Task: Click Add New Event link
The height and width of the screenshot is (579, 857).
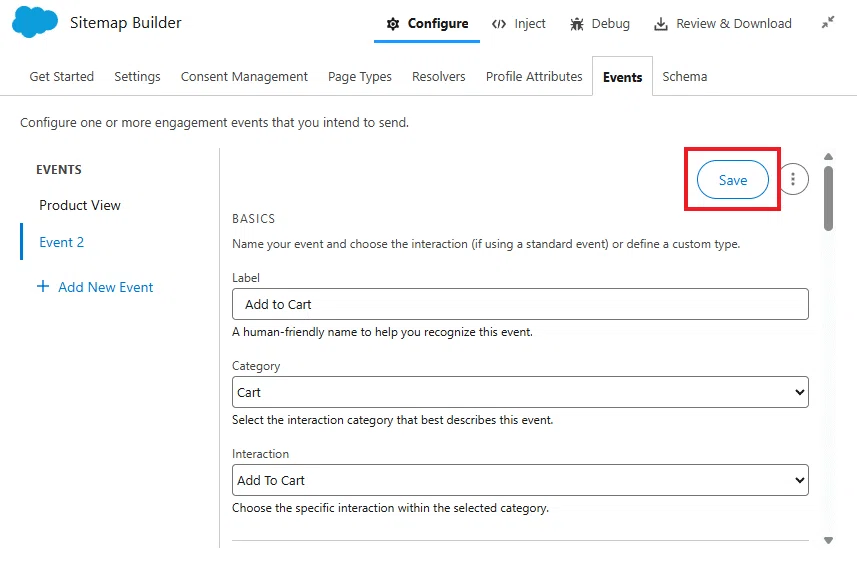Action: pyautogui.click(x=105, y=287)
